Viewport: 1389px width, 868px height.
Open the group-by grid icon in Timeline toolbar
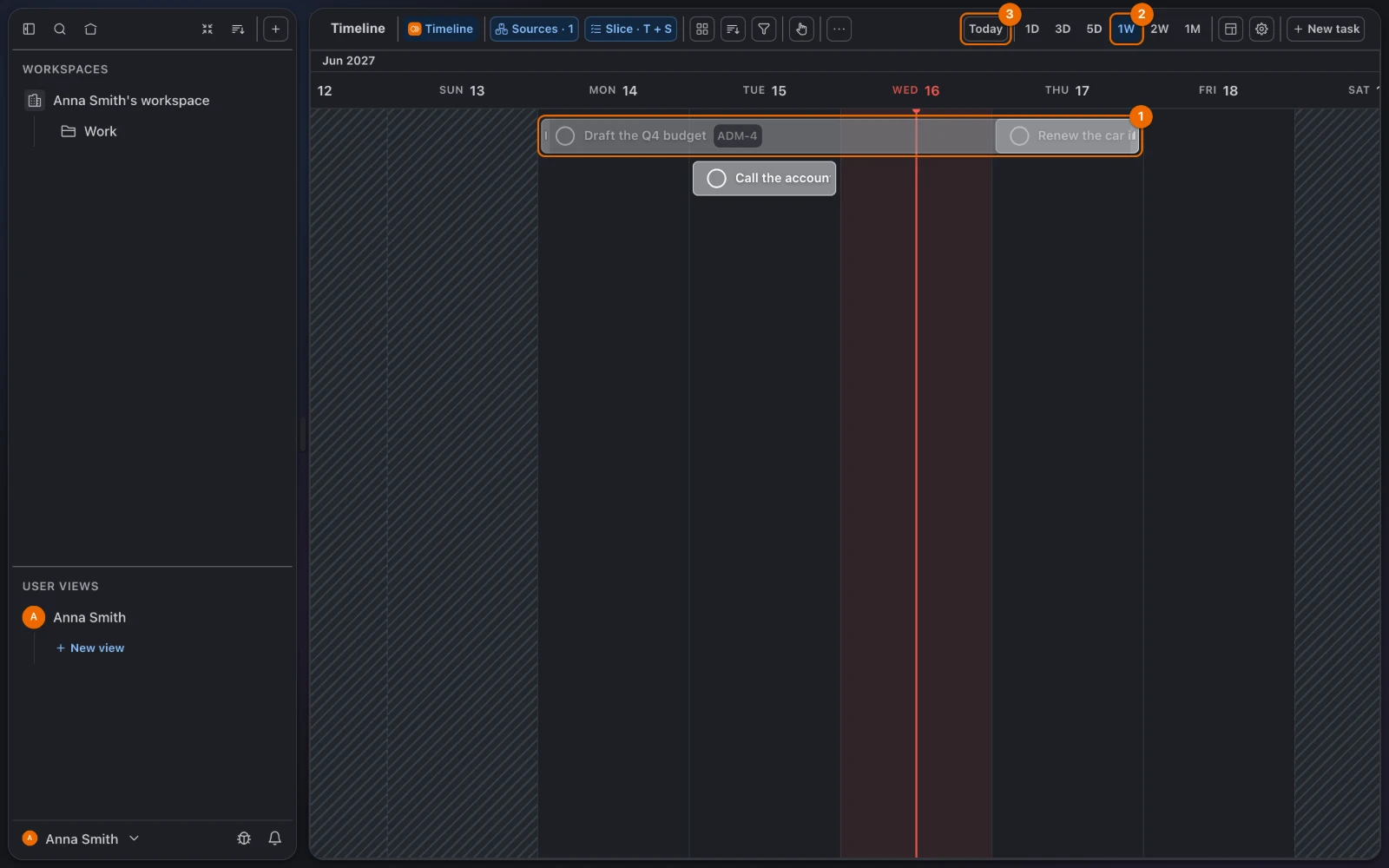pos(702,29)
